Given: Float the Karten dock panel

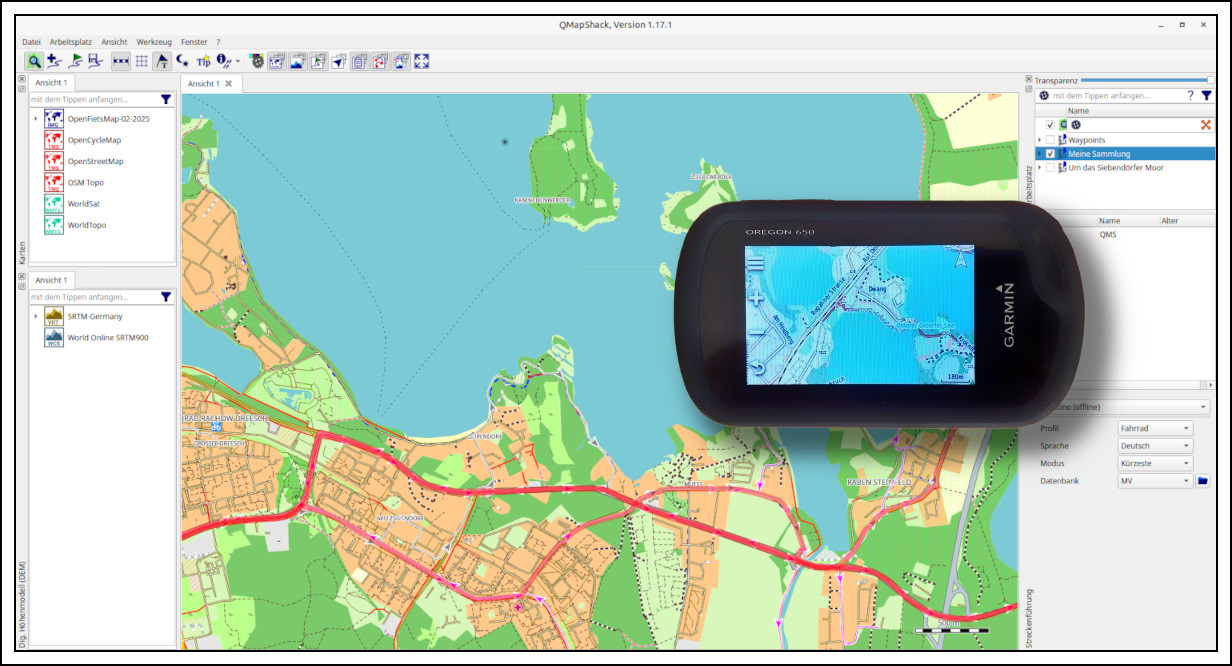Looking at the screenshot, I should (22, 89).
